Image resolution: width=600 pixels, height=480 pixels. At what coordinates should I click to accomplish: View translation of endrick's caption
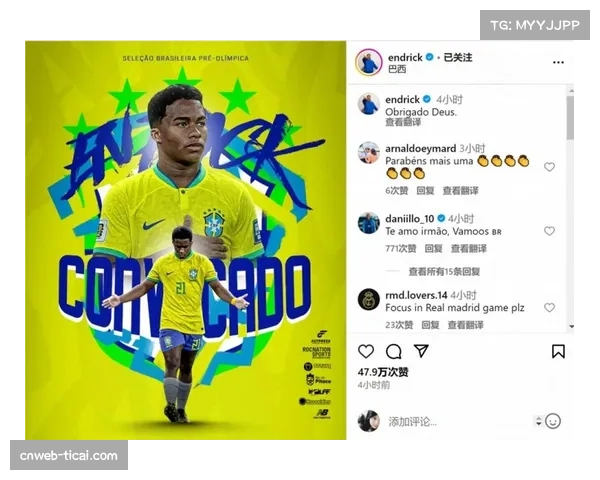tap(403, 122)
